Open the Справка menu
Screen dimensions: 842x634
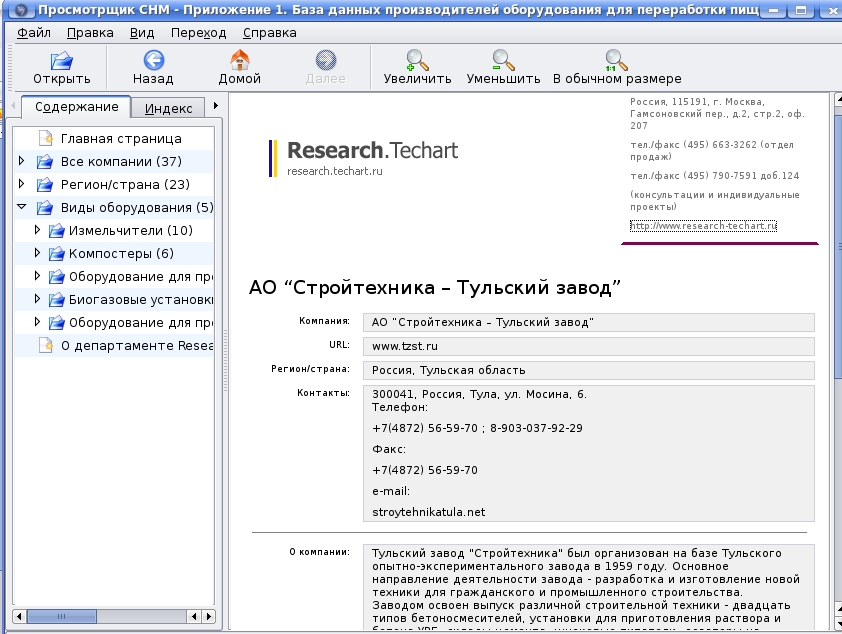270,33
